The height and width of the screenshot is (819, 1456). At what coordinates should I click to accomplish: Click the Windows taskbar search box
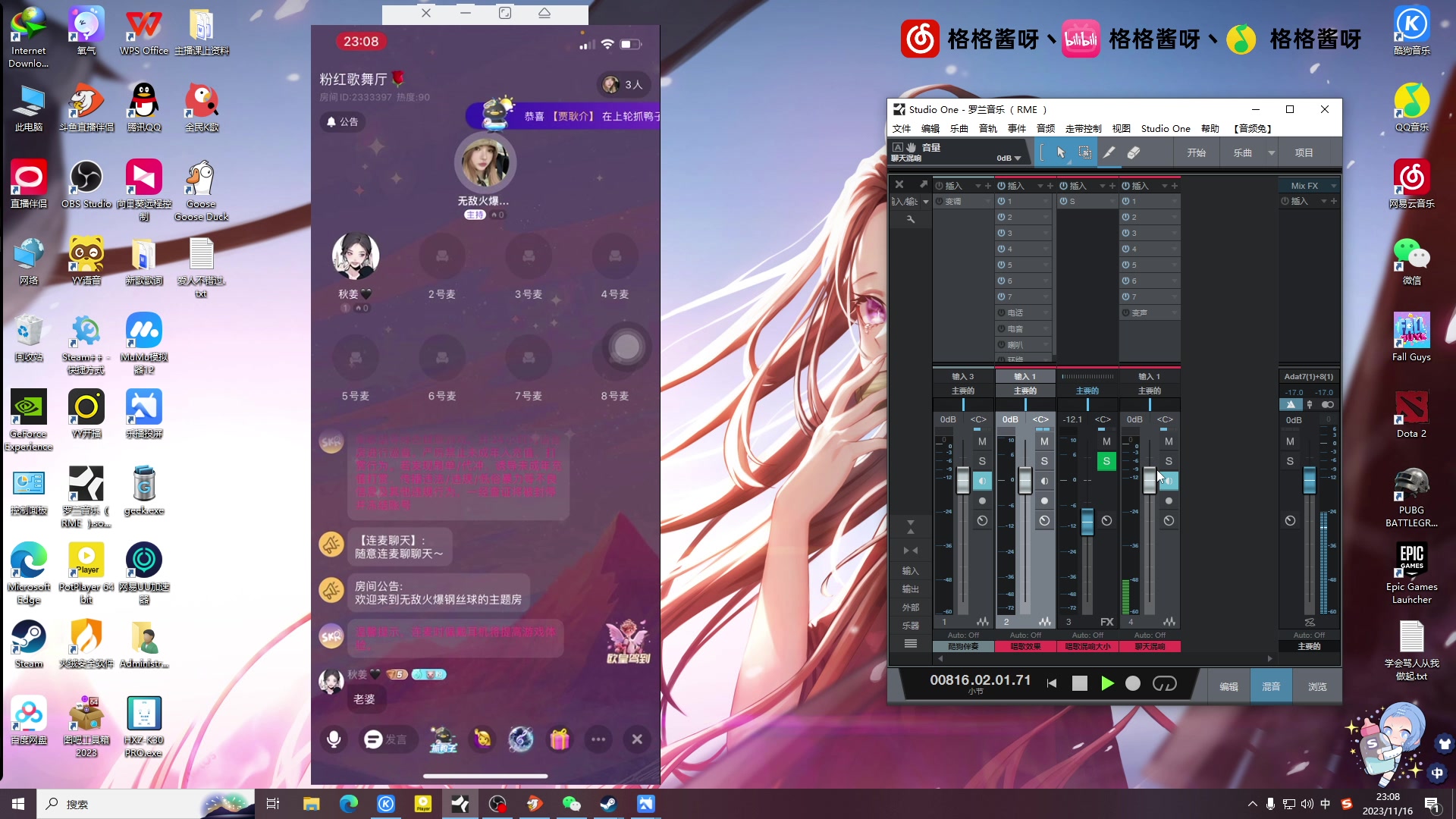tap(144, 804)
